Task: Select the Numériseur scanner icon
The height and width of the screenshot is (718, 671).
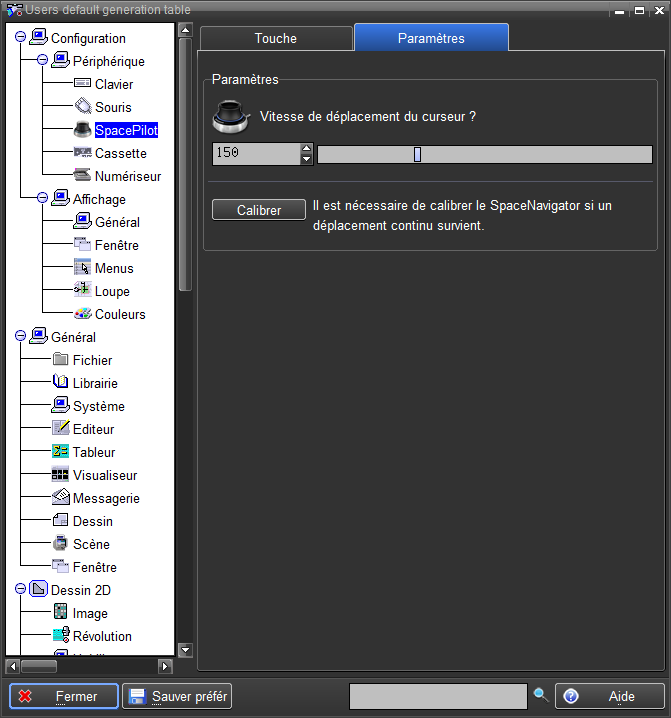Action: (x=83, y=176)
